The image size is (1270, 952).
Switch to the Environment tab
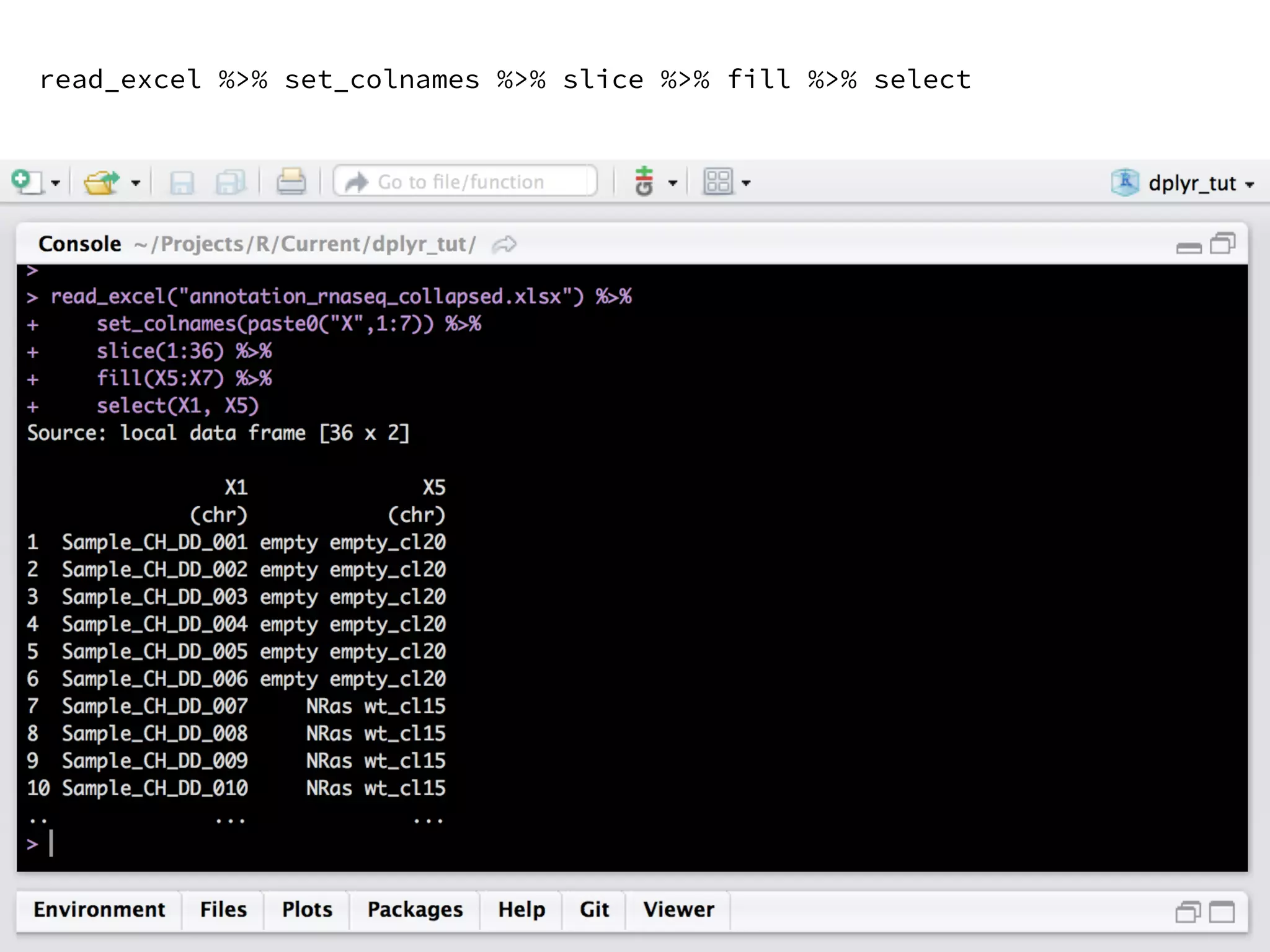pyautogui.click(x=99, y=910)
